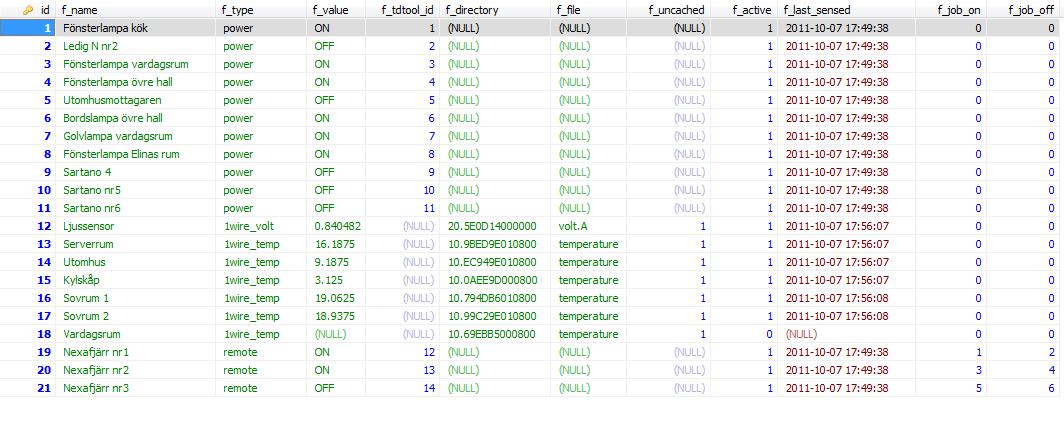The image size is (1064, 432).
Task: Click the f_last_sensed column header
Action: click(x=818, y=10)
